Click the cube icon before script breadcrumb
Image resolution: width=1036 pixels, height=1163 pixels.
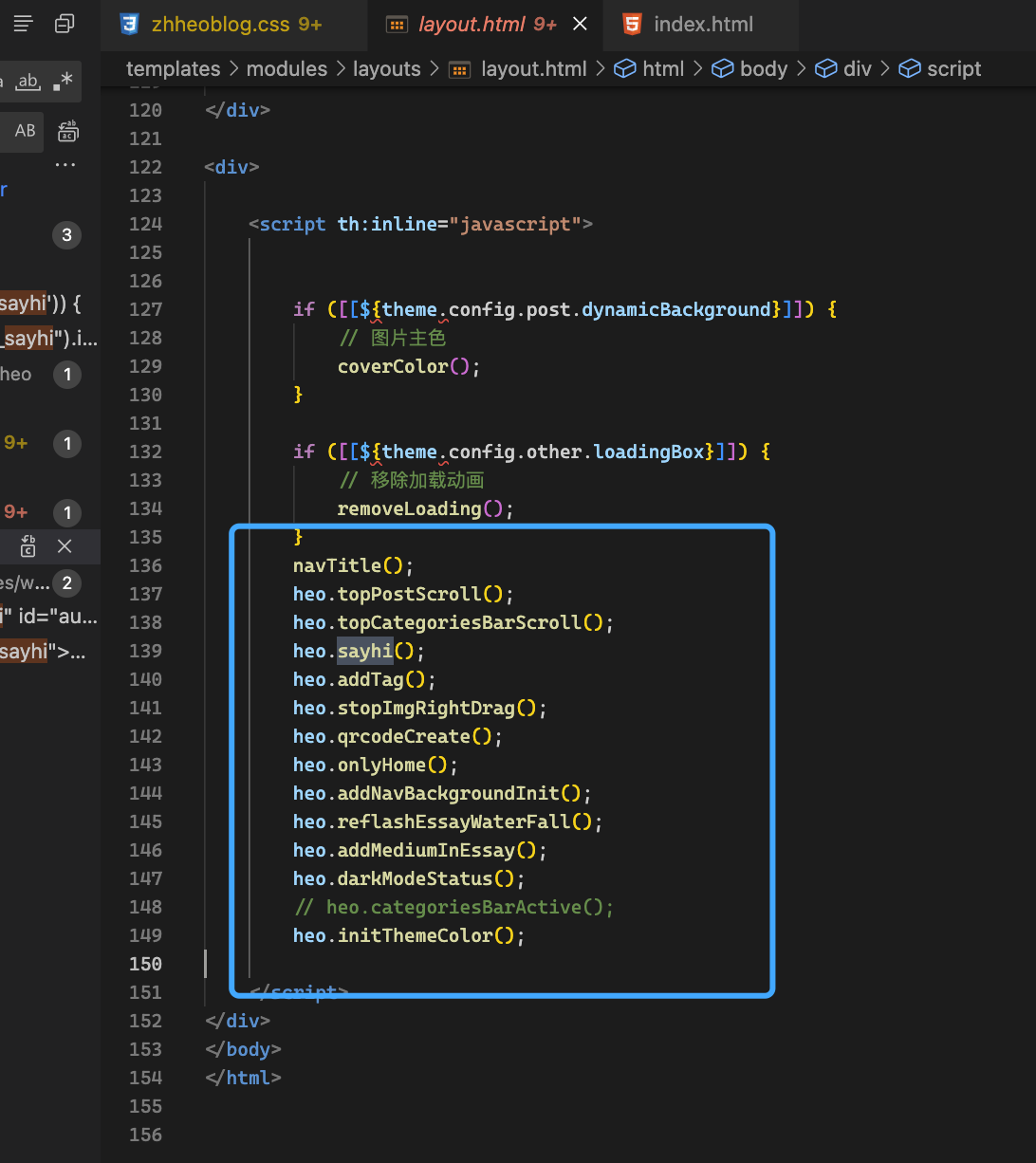click(910, 69)
